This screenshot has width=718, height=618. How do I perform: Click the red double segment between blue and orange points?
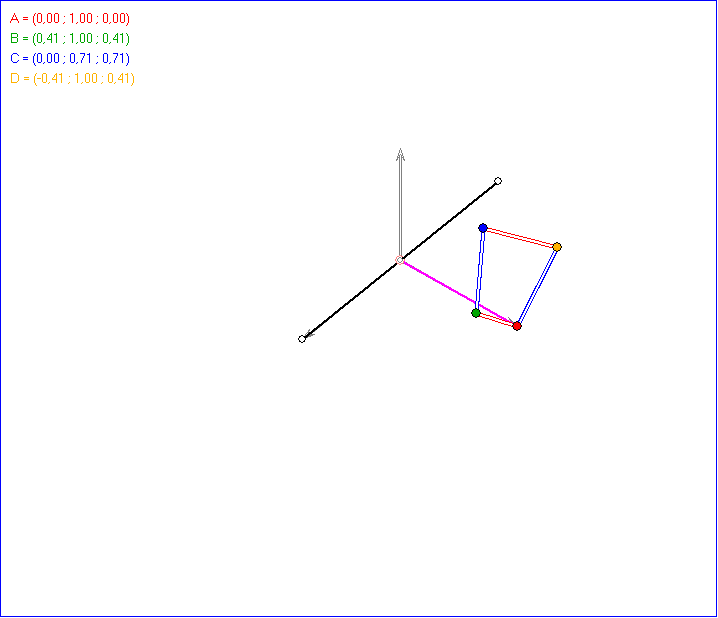point(520,238)
